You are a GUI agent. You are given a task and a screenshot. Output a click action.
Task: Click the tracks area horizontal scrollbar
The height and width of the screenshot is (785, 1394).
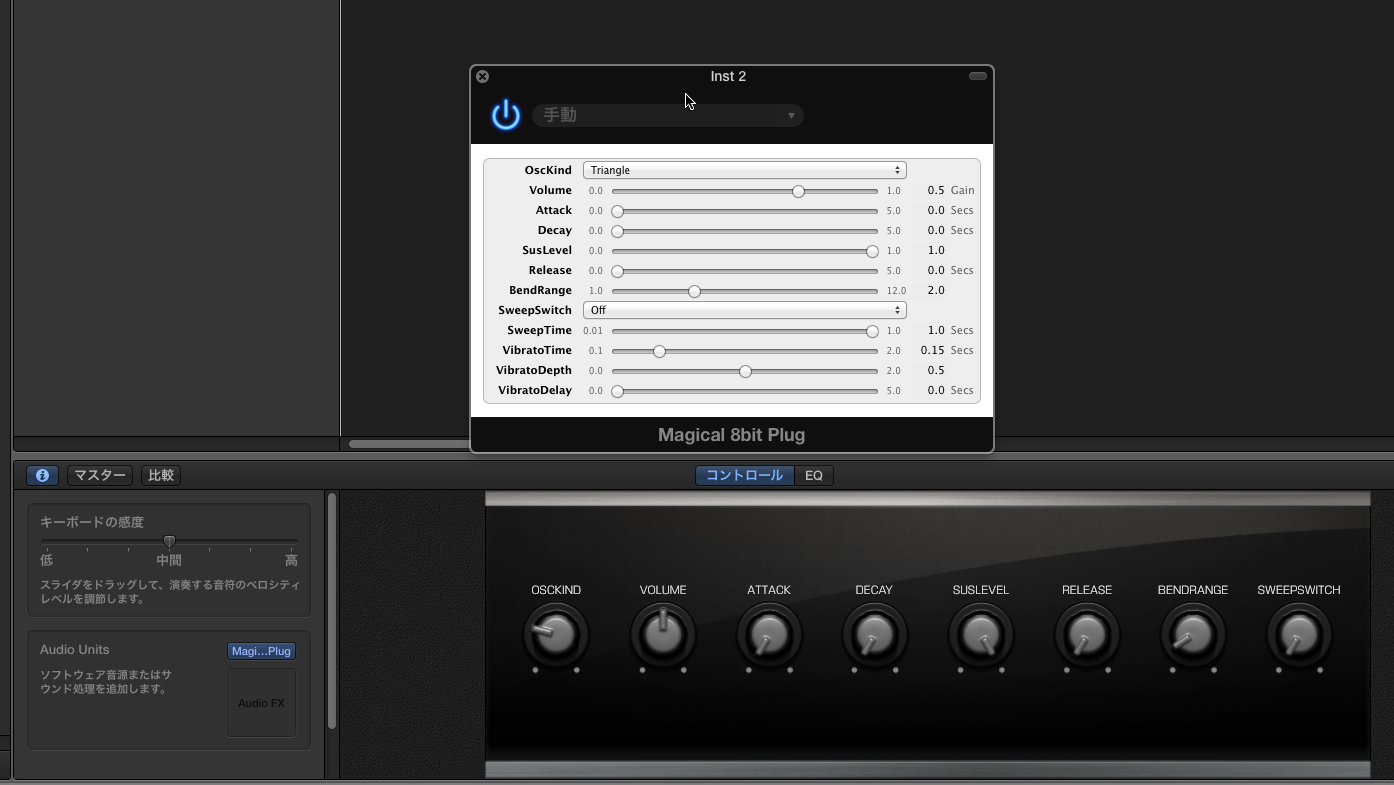(x=409, y=444)
